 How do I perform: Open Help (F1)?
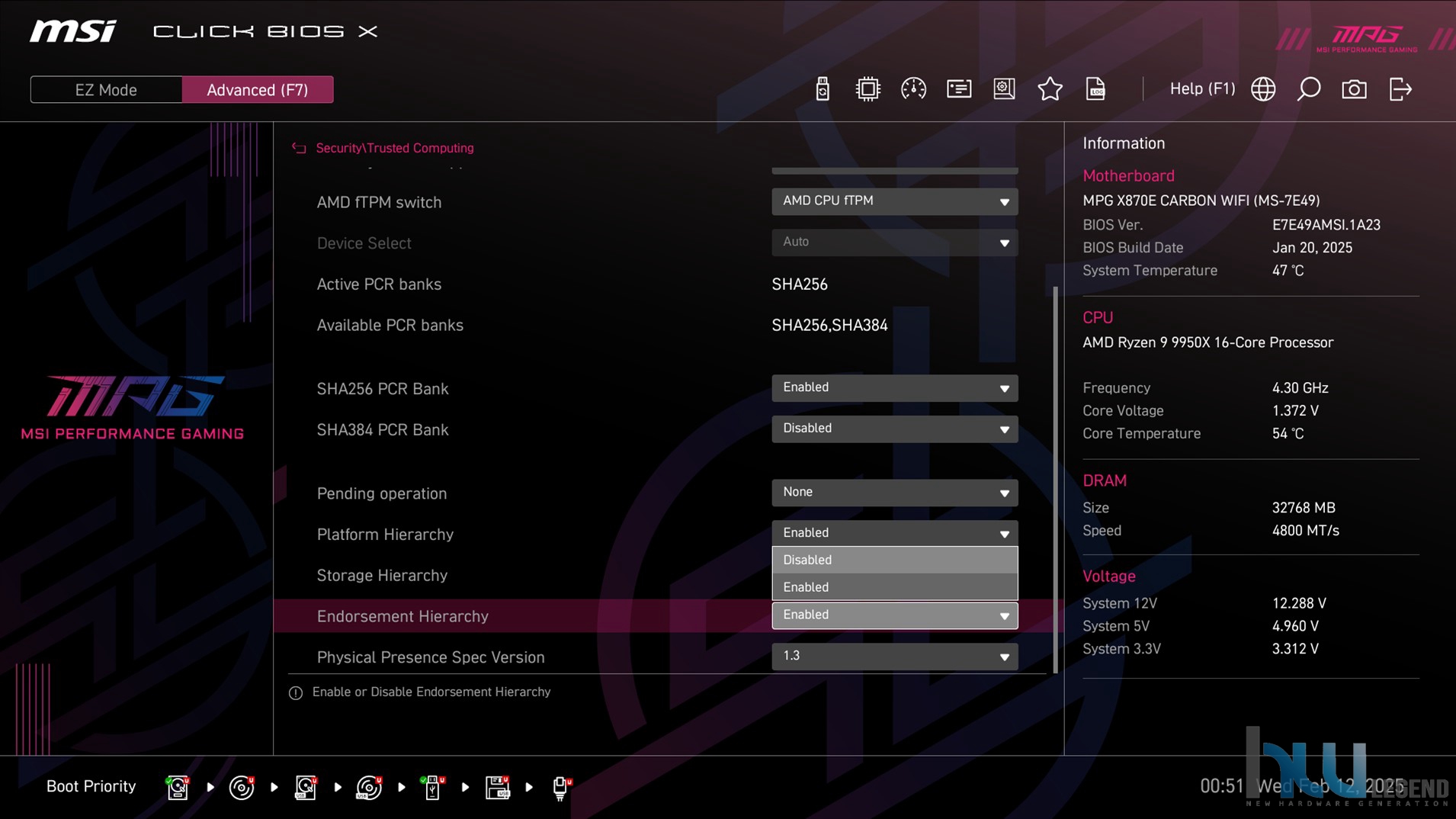point(1202,88)
